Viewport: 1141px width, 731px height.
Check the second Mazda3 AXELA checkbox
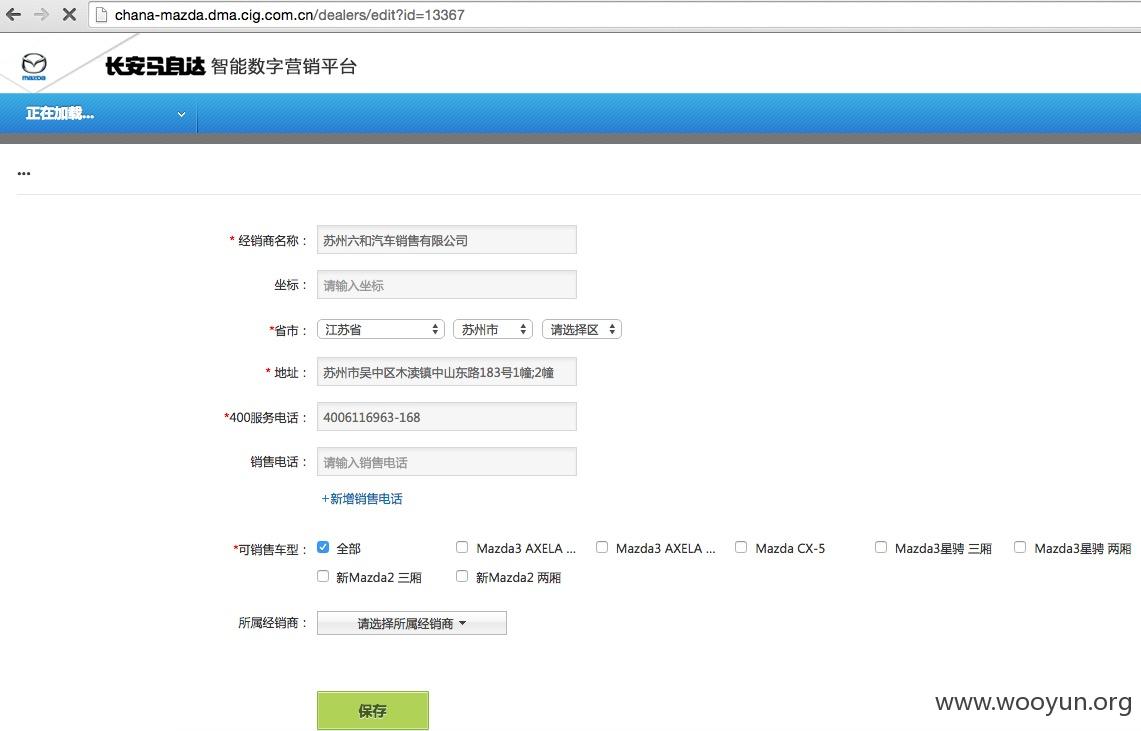tap(602, 547)
